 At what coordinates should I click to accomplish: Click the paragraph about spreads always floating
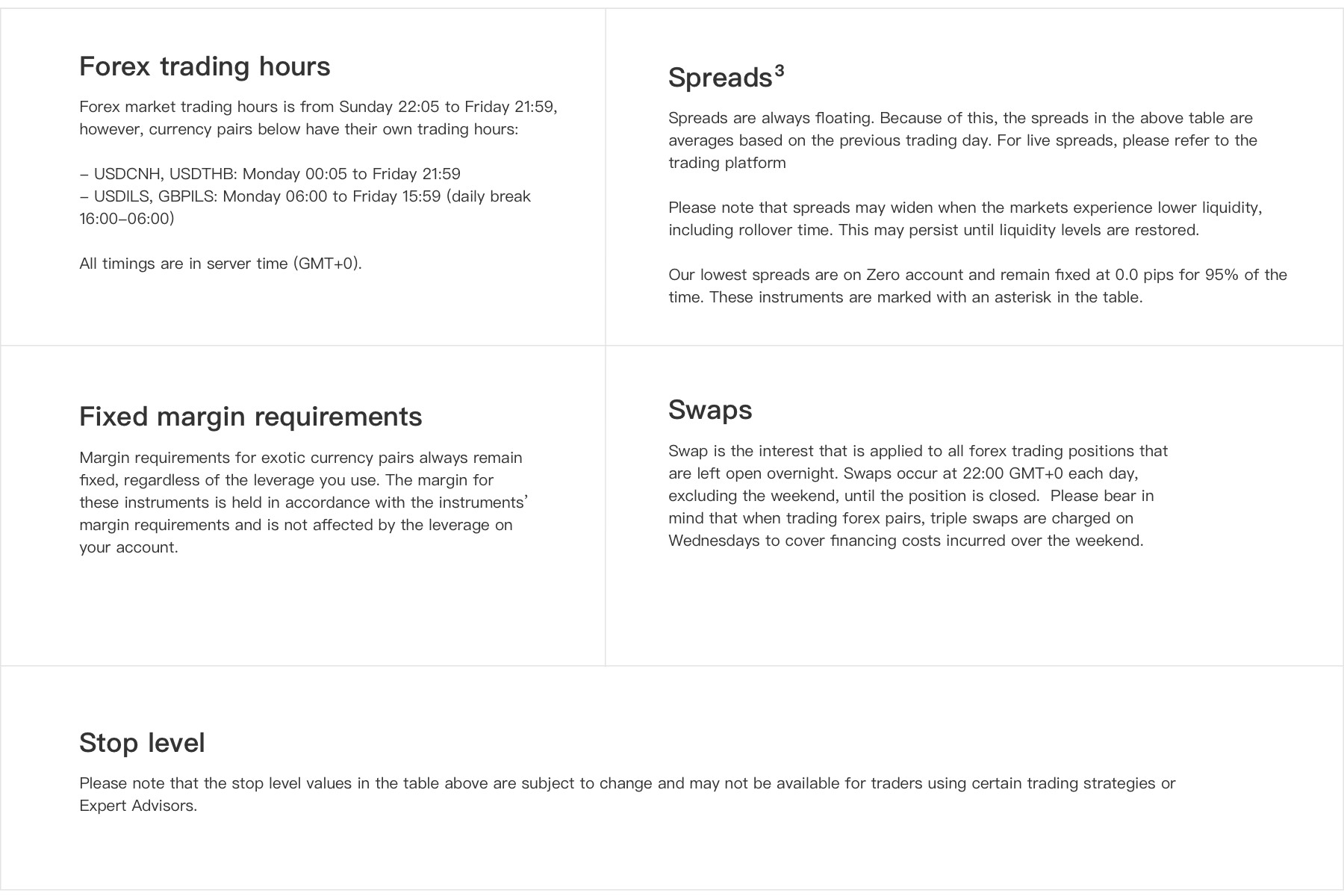pos(963,140)
